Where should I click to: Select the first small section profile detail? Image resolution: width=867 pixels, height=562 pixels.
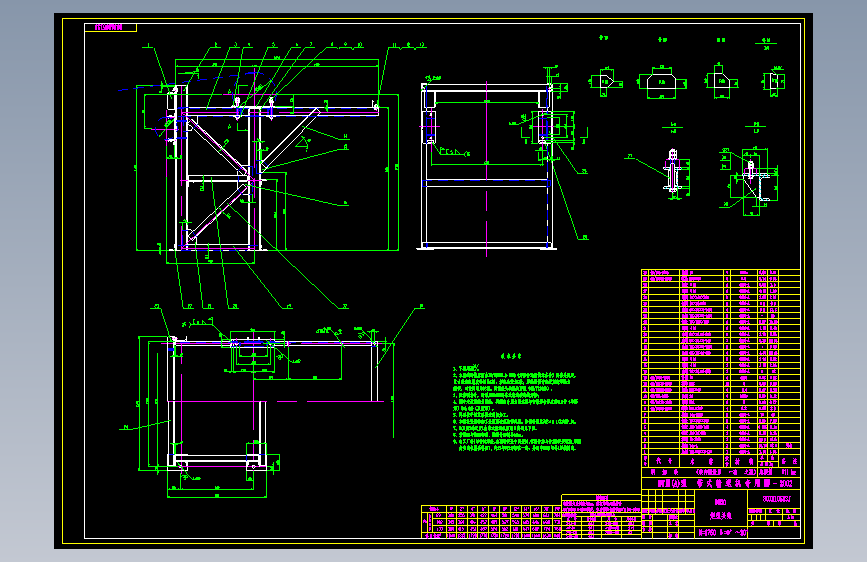[605, 81]
